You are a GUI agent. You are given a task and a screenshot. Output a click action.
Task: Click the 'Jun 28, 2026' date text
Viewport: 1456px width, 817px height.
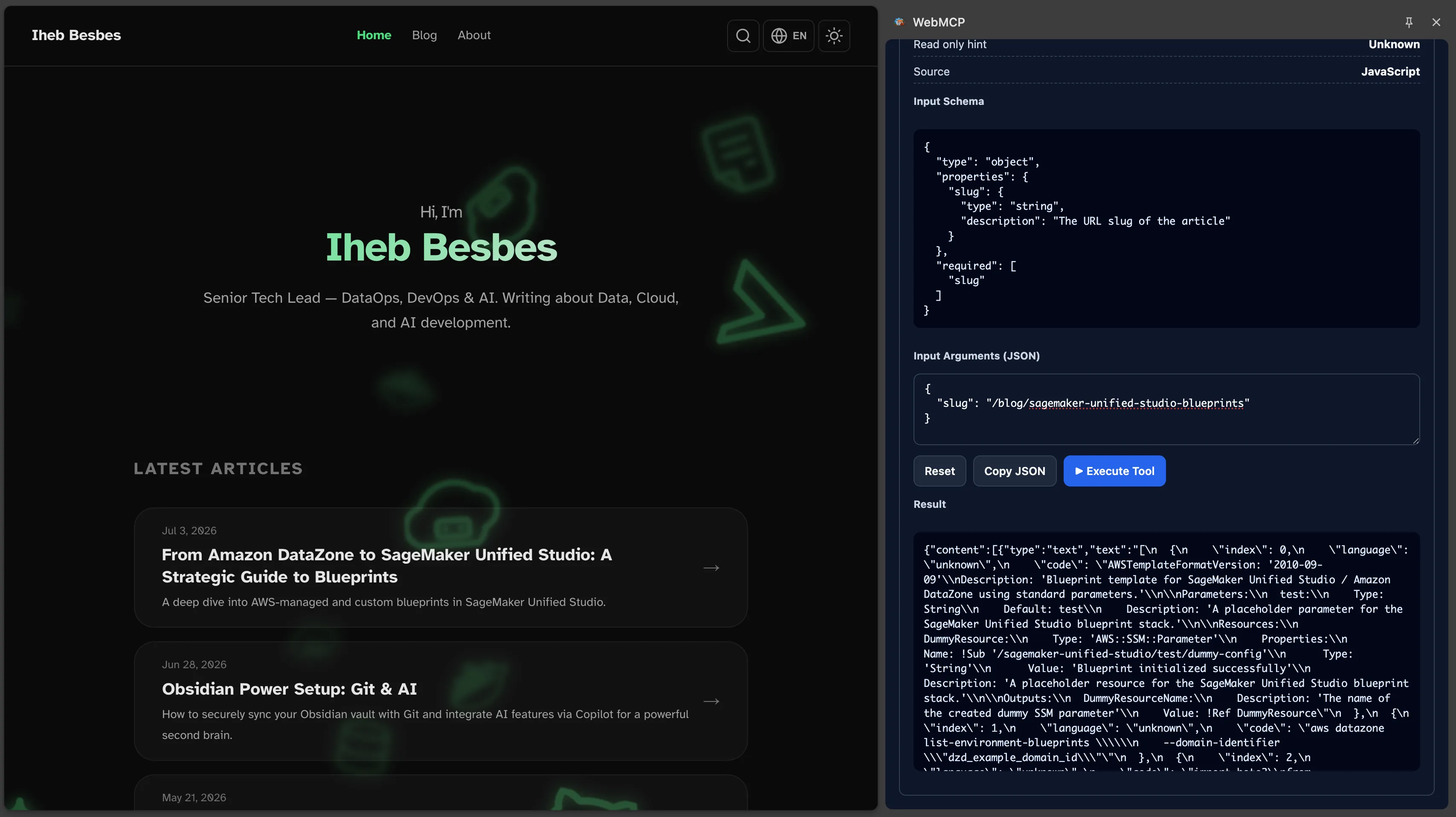click(x=194, y=664)
